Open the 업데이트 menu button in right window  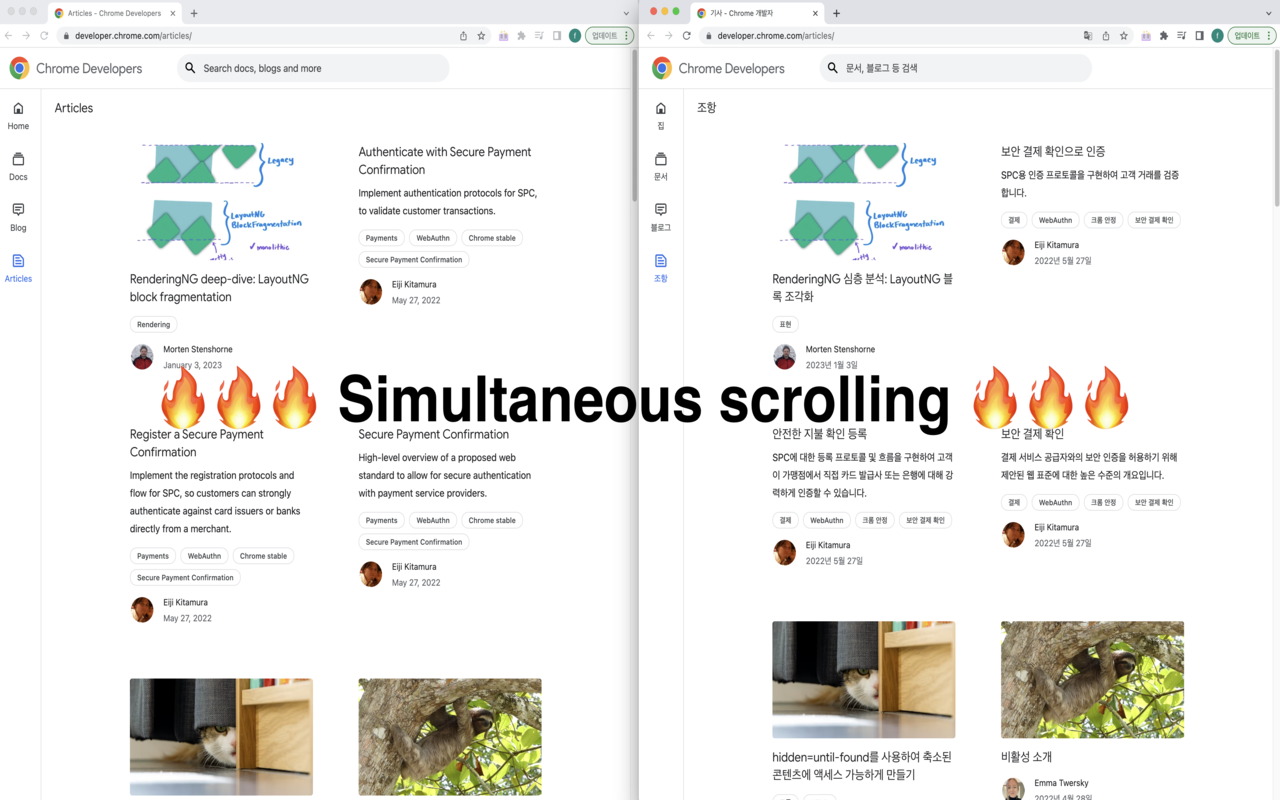tap(1252, 35)
